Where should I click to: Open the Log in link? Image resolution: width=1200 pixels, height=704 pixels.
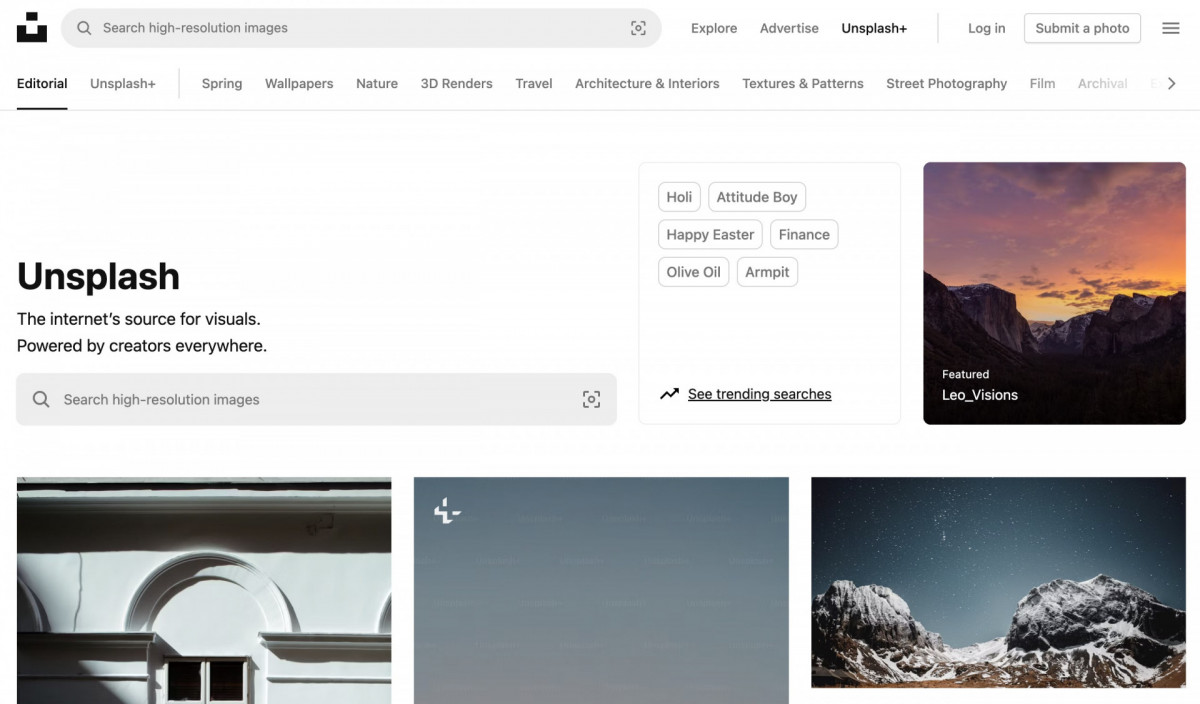click(x=986, y=28)
